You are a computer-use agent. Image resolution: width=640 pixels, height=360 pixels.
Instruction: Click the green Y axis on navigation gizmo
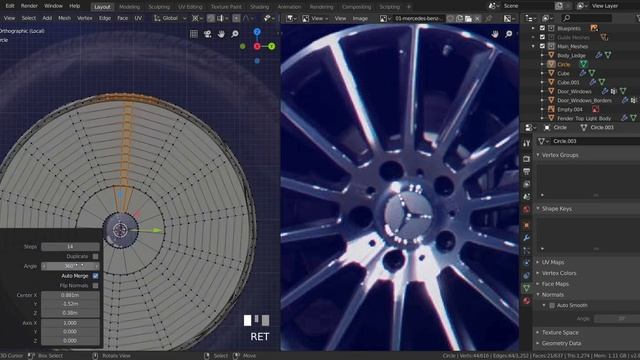point(271,46)
